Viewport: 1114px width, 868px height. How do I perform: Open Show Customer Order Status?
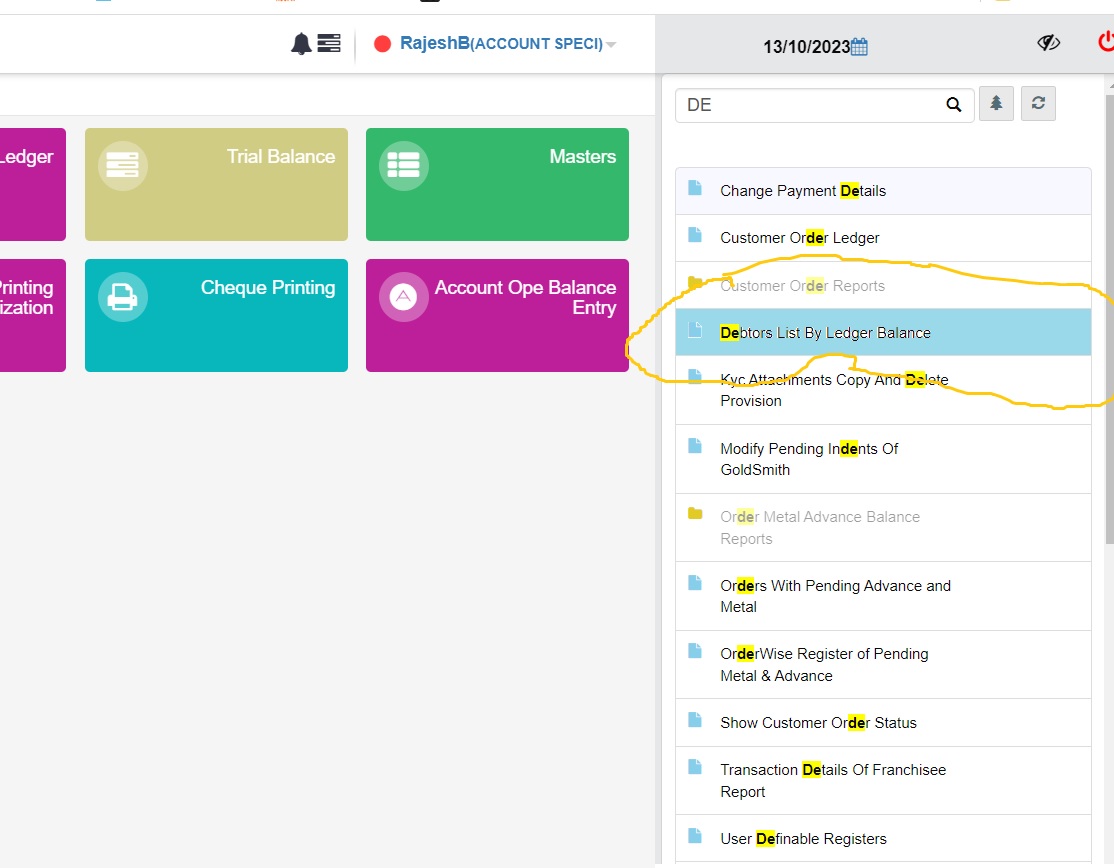click(x=883, y=722)
